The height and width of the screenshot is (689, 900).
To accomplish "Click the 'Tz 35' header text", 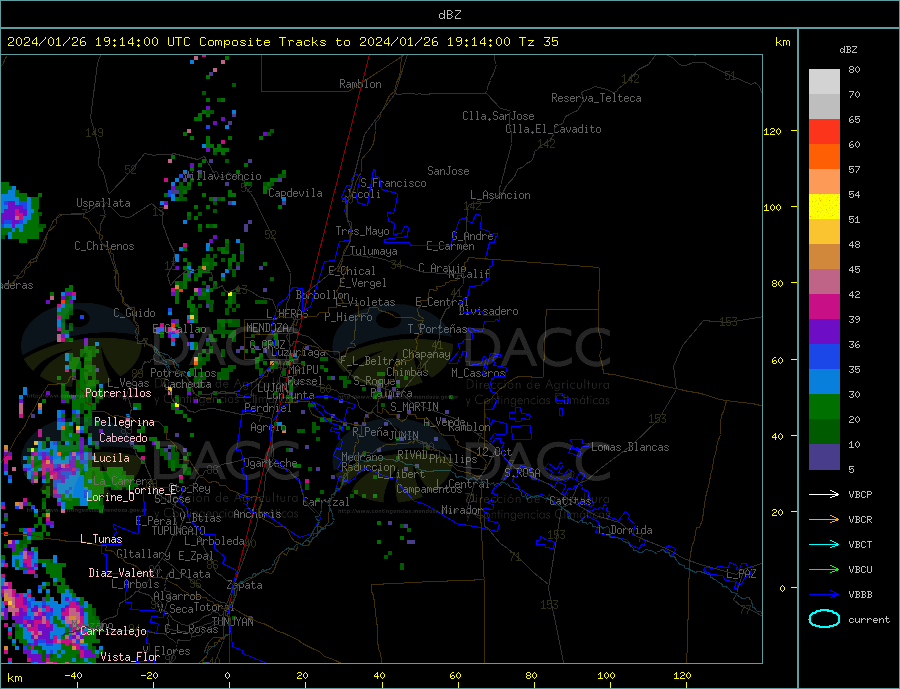I will tap(538, 42).
